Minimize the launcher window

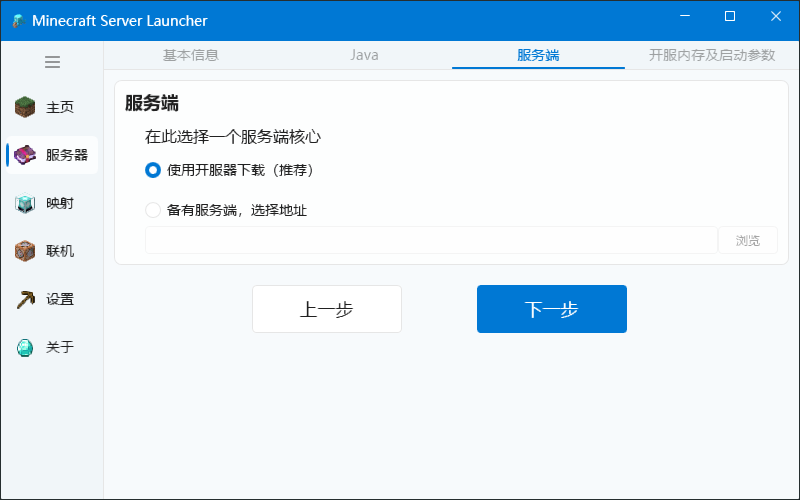pyautogui.click(x=685, y=17)
